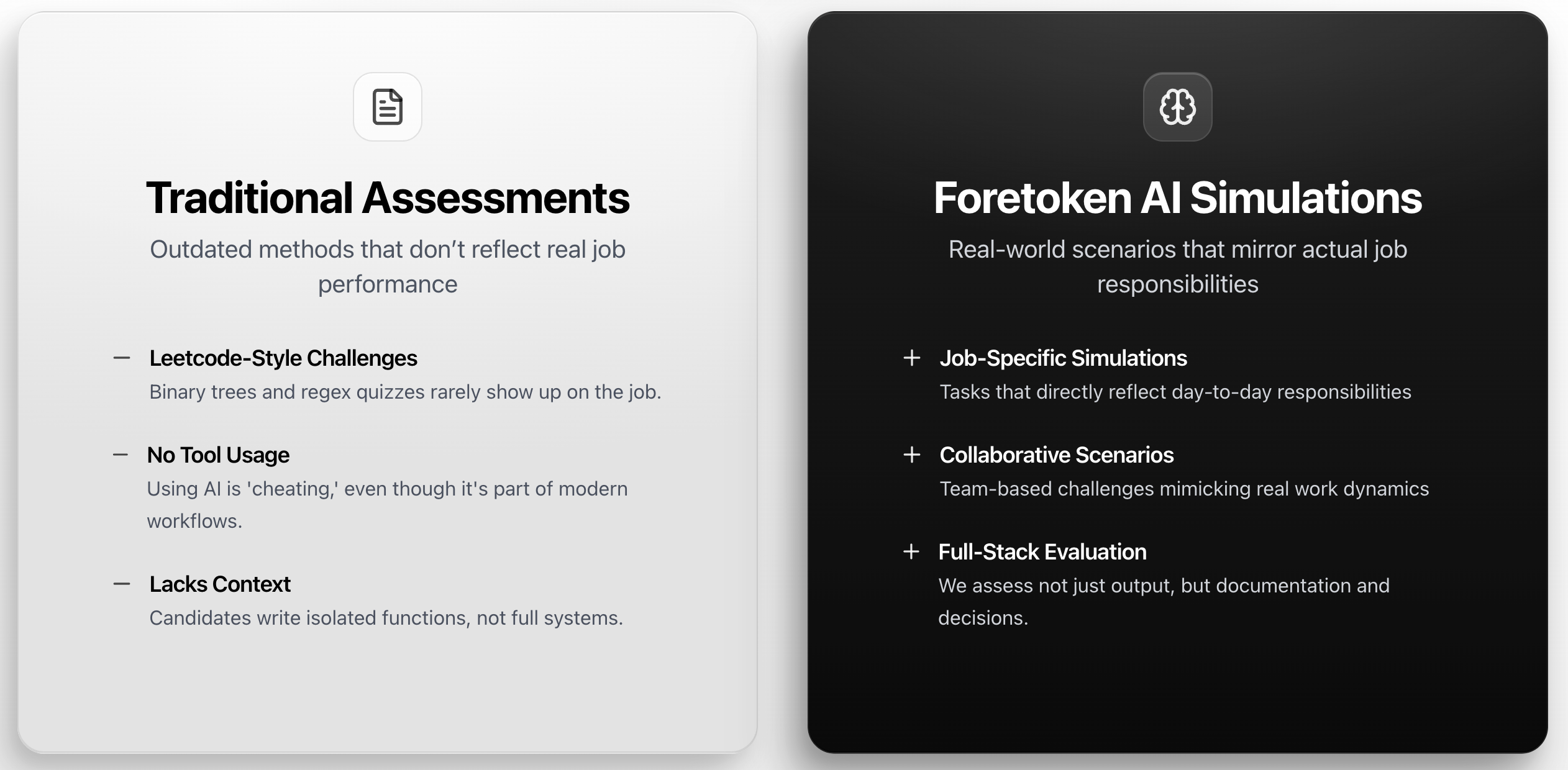Click the document icon above Traditional Assessments

[x=388, y=107]
